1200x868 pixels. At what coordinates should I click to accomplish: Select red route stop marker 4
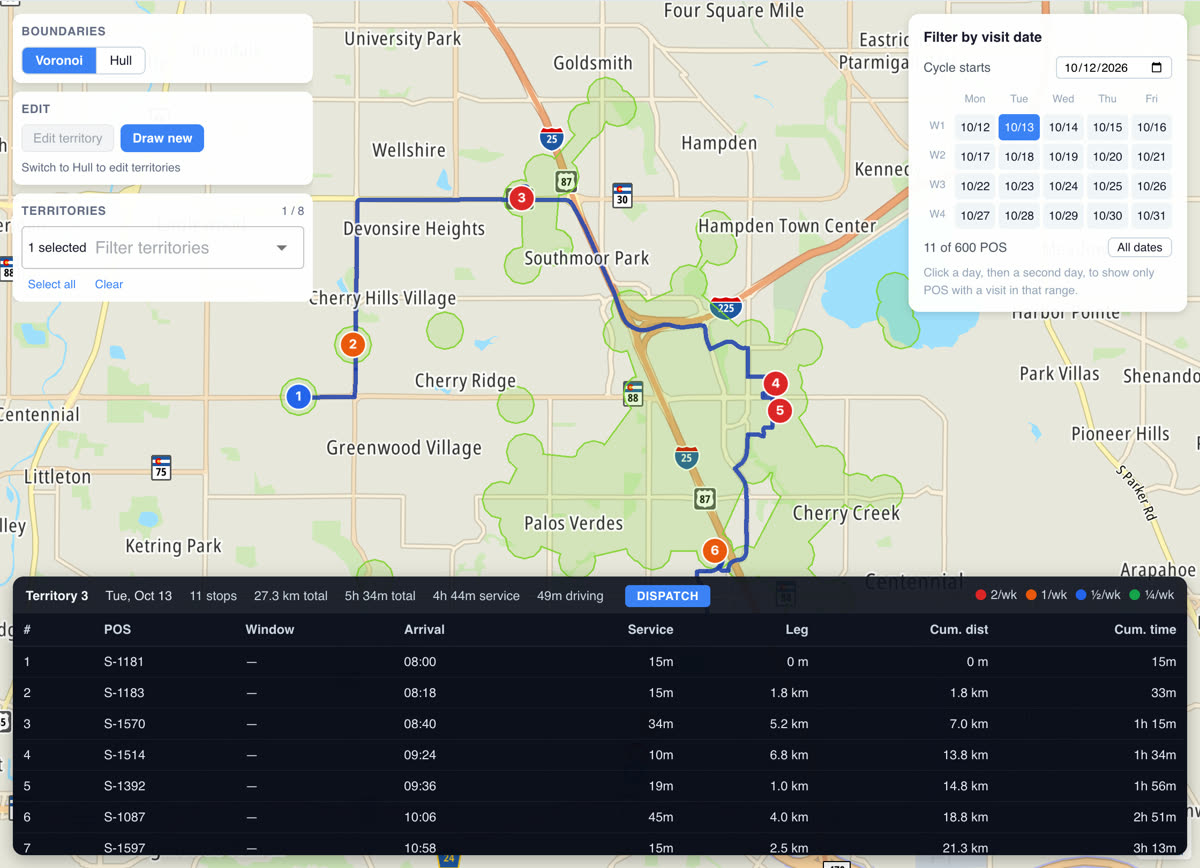(775, 383)
